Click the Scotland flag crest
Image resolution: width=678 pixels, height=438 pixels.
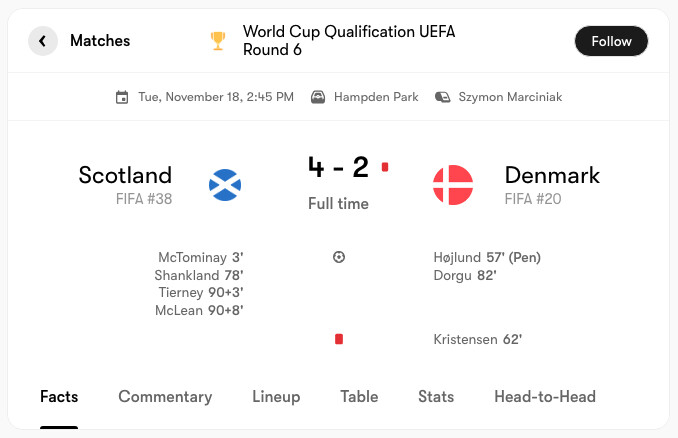[x=224, y=185]
